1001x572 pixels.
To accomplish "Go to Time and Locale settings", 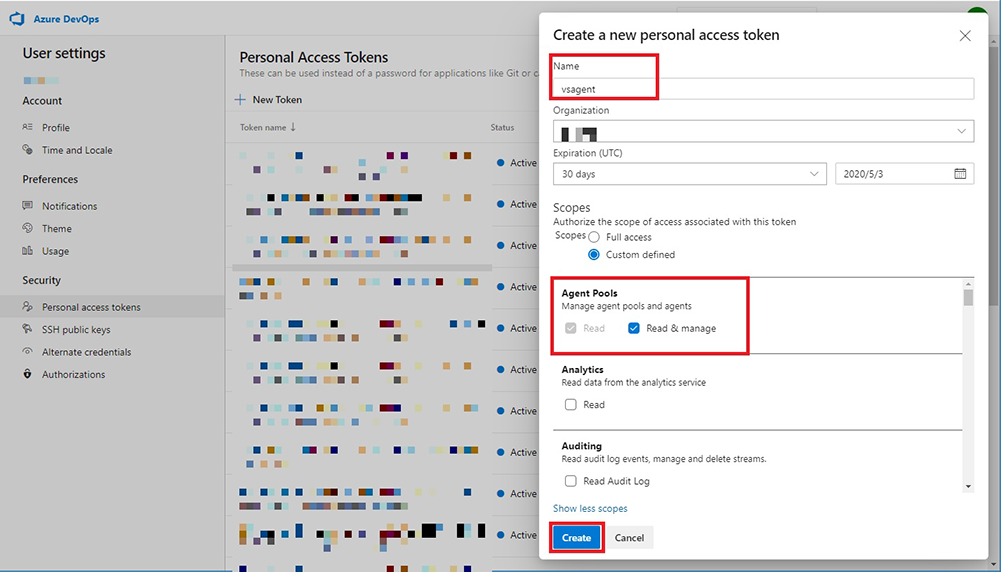I will pyautogui.click(x=77, y=150).
